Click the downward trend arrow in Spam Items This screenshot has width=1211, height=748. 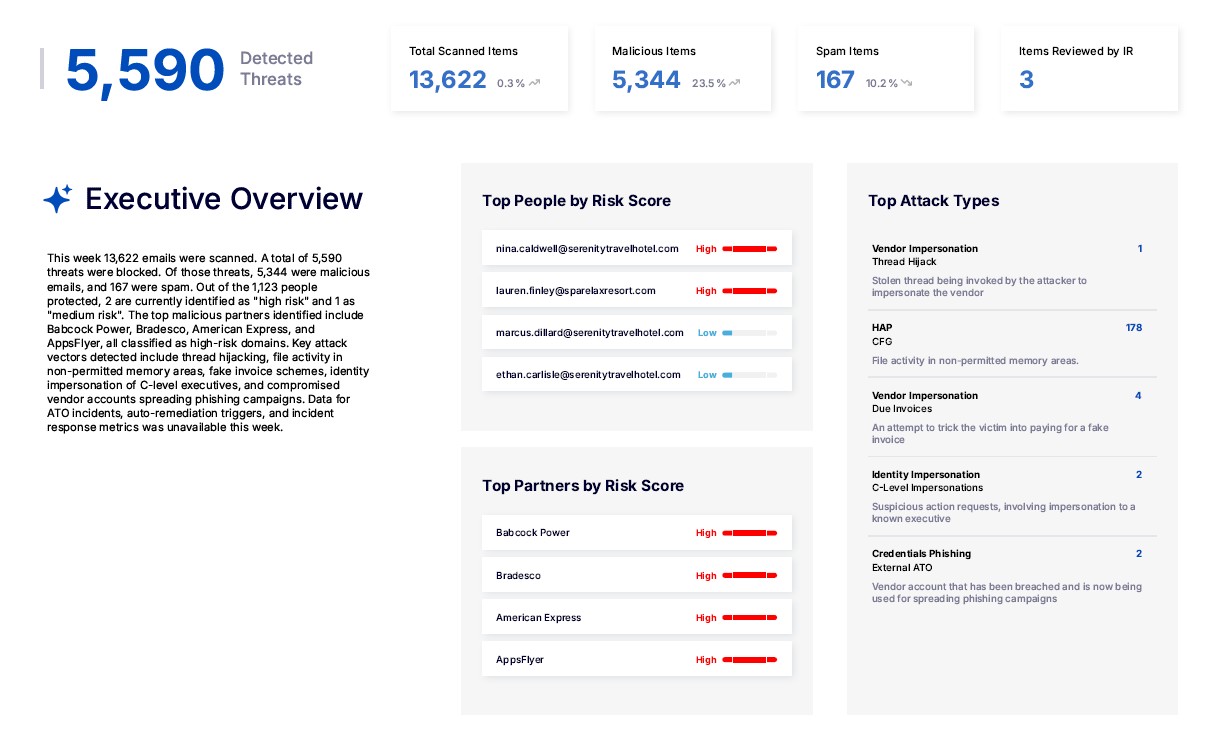[x=906, y=83]
